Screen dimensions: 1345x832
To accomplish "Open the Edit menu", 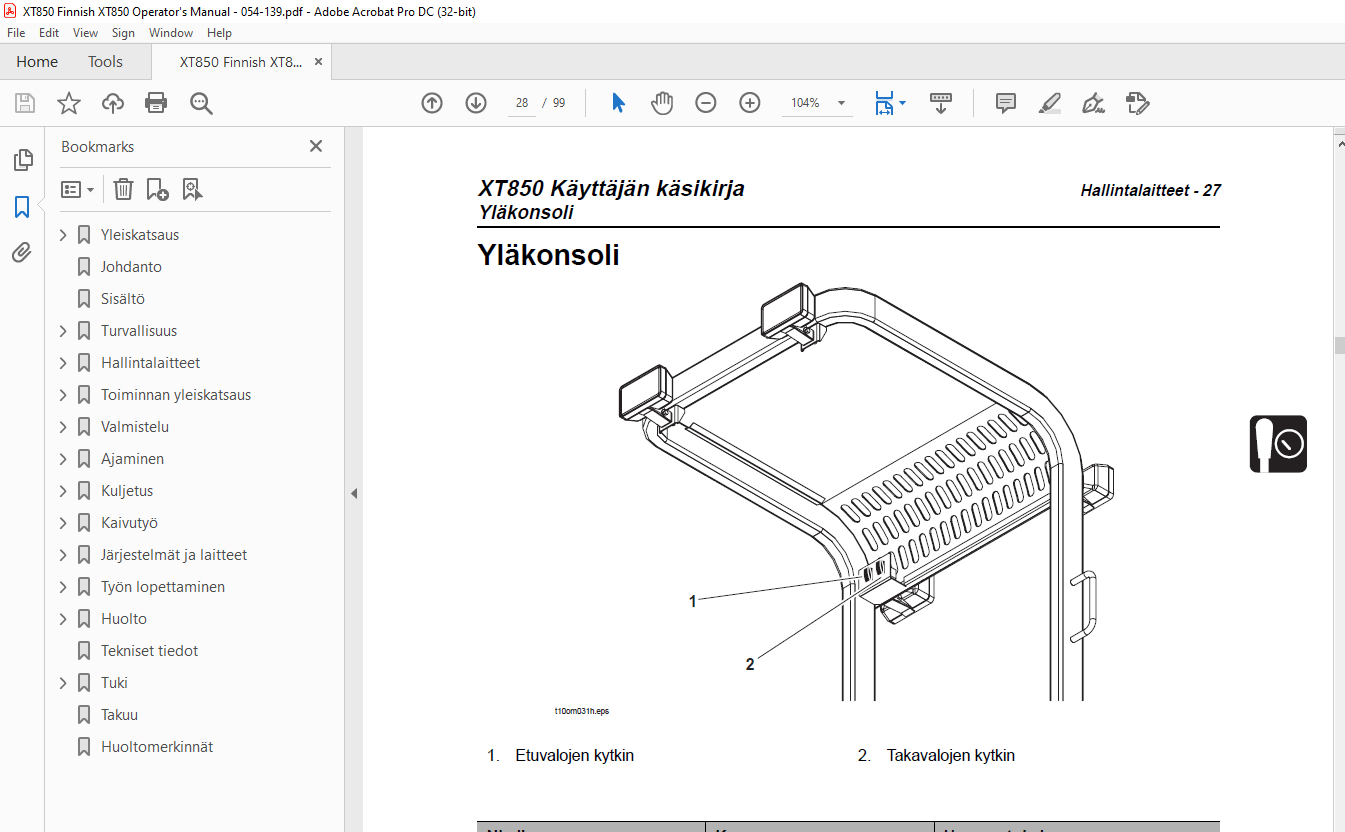I will [x=49, y=33].
